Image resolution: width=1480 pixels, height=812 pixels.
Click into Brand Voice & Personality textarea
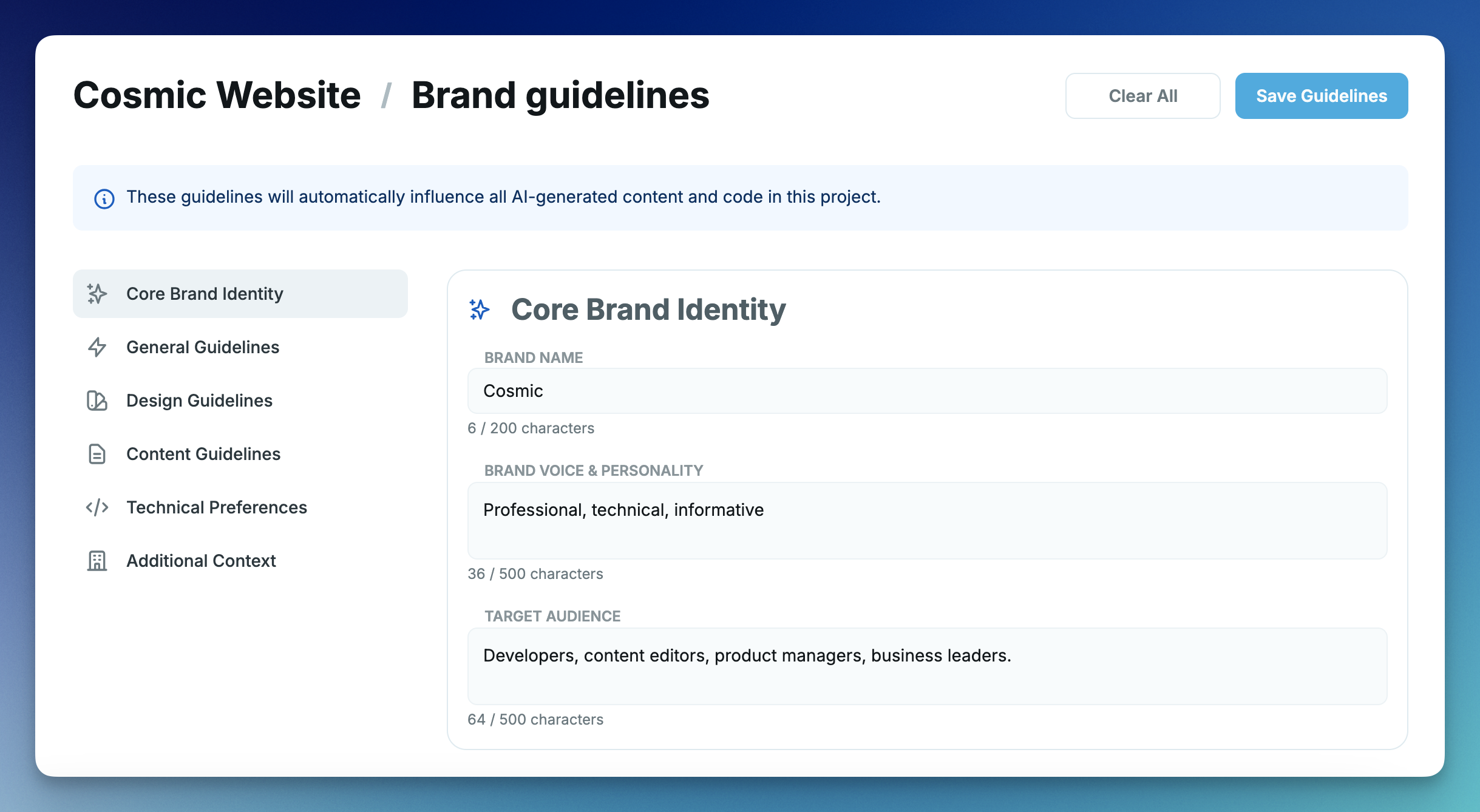pyautogui.click(x=927, y=521)
